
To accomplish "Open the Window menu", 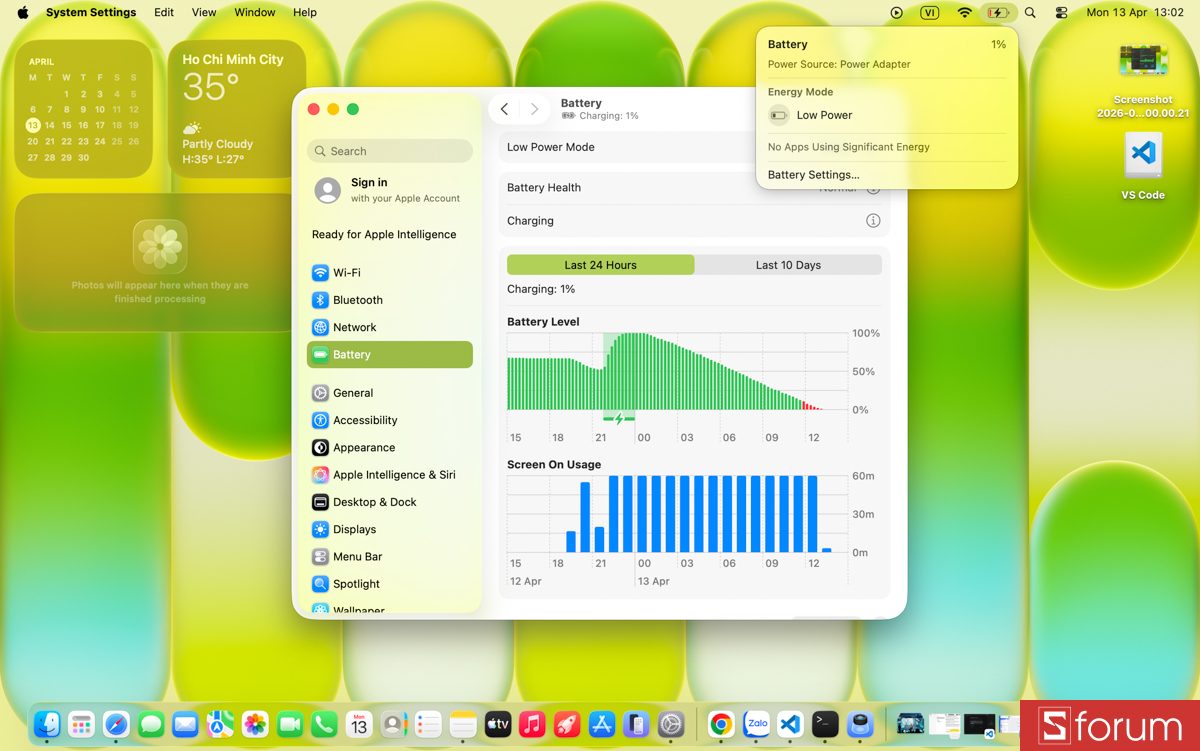I will tap(254, 12).
